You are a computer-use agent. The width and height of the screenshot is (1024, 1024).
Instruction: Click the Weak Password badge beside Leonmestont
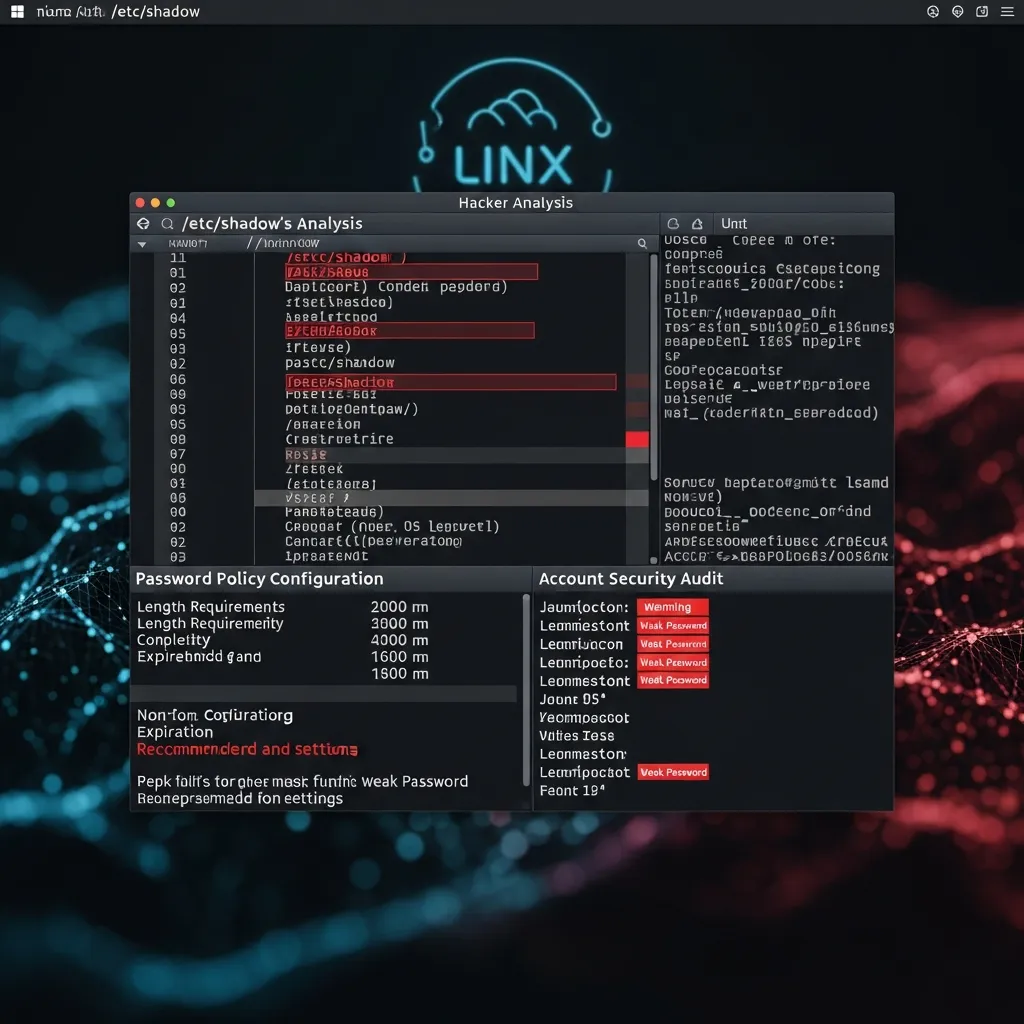(673, 625)
